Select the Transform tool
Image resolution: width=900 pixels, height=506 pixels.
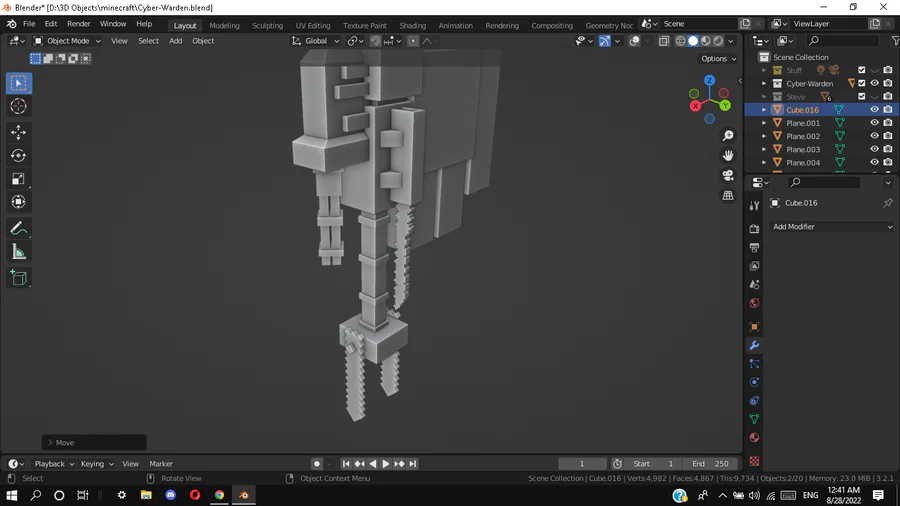[18, 202]
